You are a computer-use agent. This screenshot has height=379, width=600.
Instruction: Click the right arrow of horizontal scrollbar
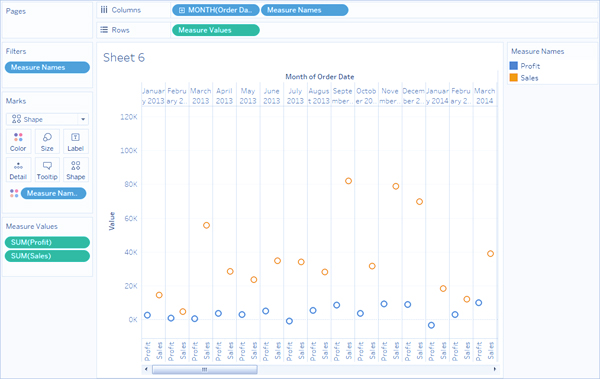[494, 369]
